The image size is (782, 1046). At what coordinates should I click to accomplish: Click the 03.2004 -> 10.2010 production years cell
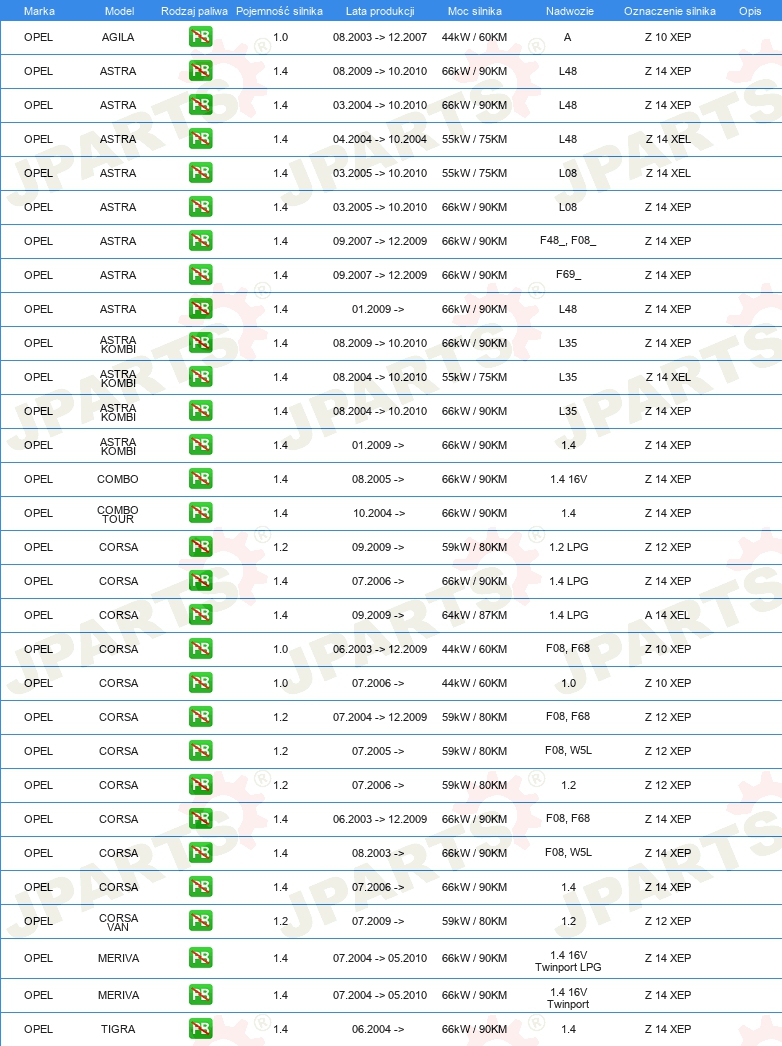coord(380,105)
